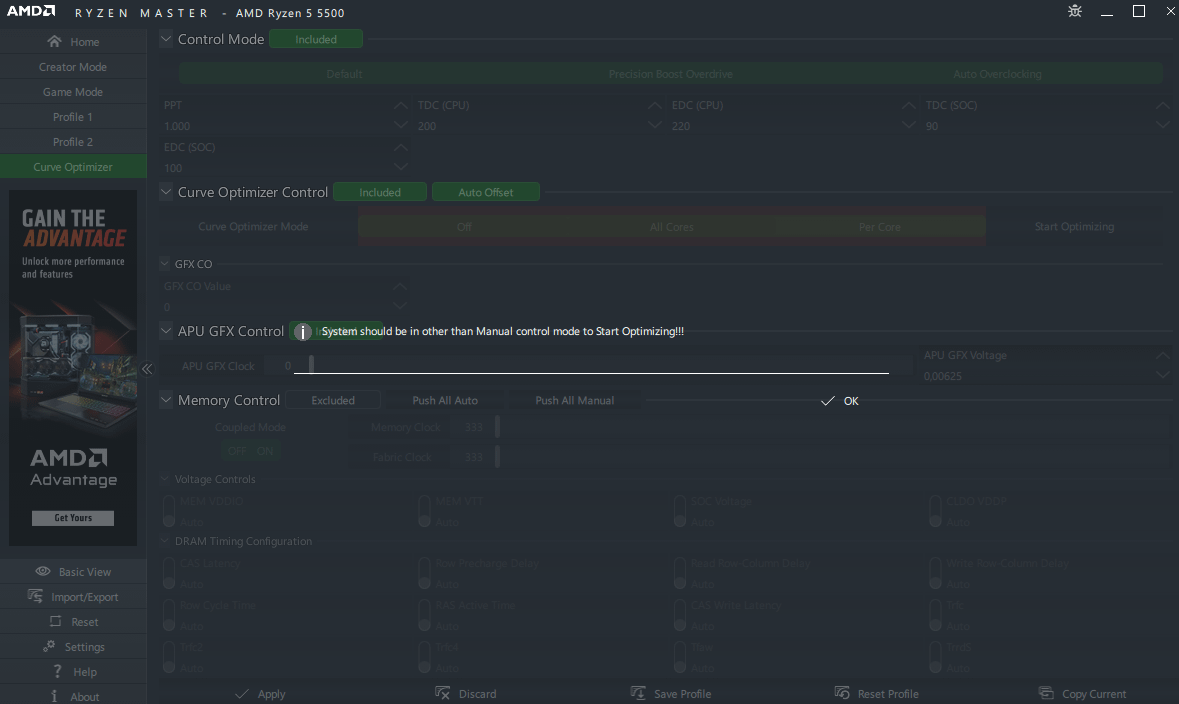Collapse the sidebar with double chevron
Image resolution: width=1179 pixels, height=704 pixels.
[147, 369]
